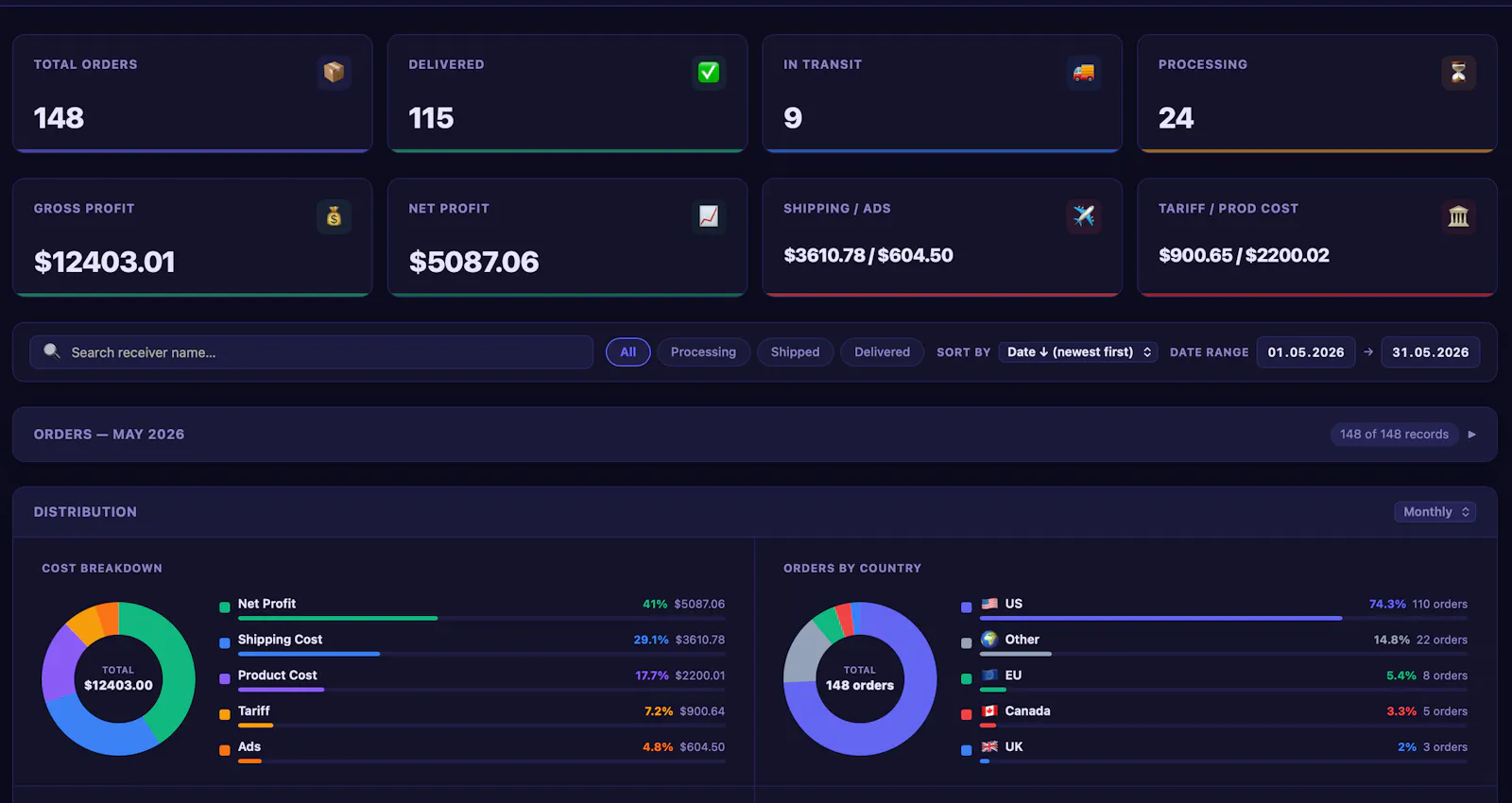Click the Net Profit progress bar

pyautogui.click(x=482, y=619)
